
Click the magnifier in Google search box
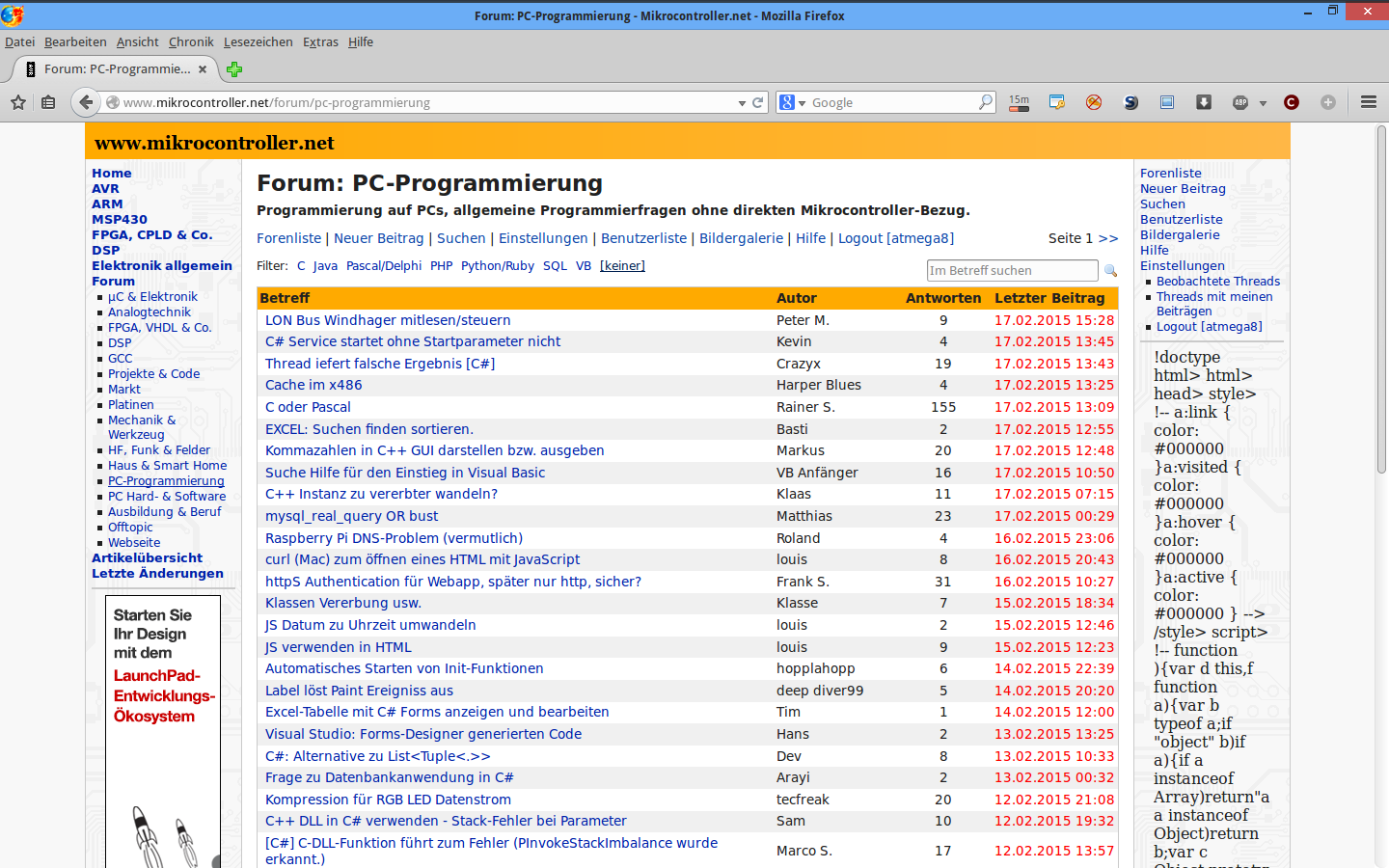[x=985, y=102]
